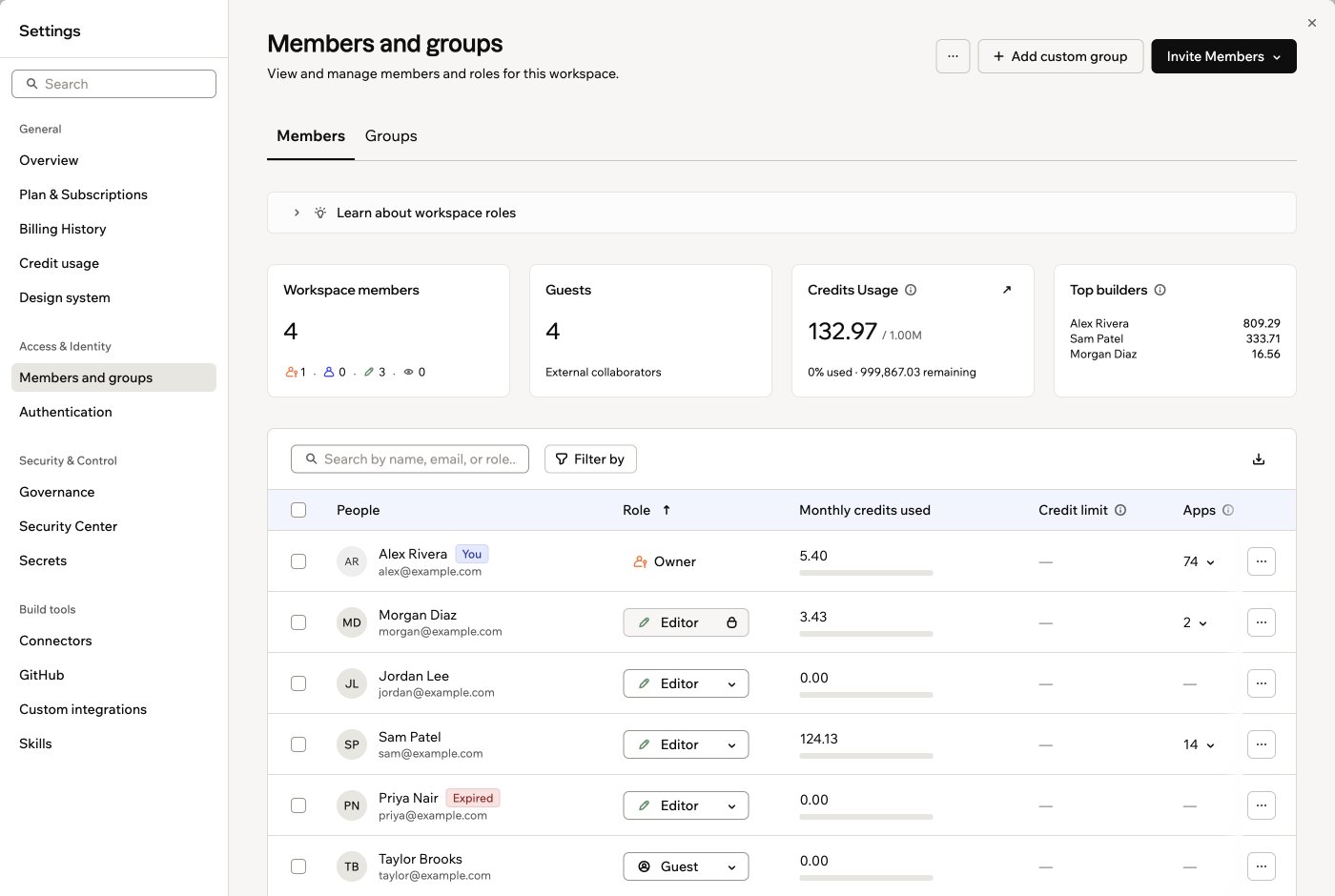This screenshot has height=896, width=1335.
Task: Expand the Learn about workspace roles section
Action: click(x=781, y=213)
